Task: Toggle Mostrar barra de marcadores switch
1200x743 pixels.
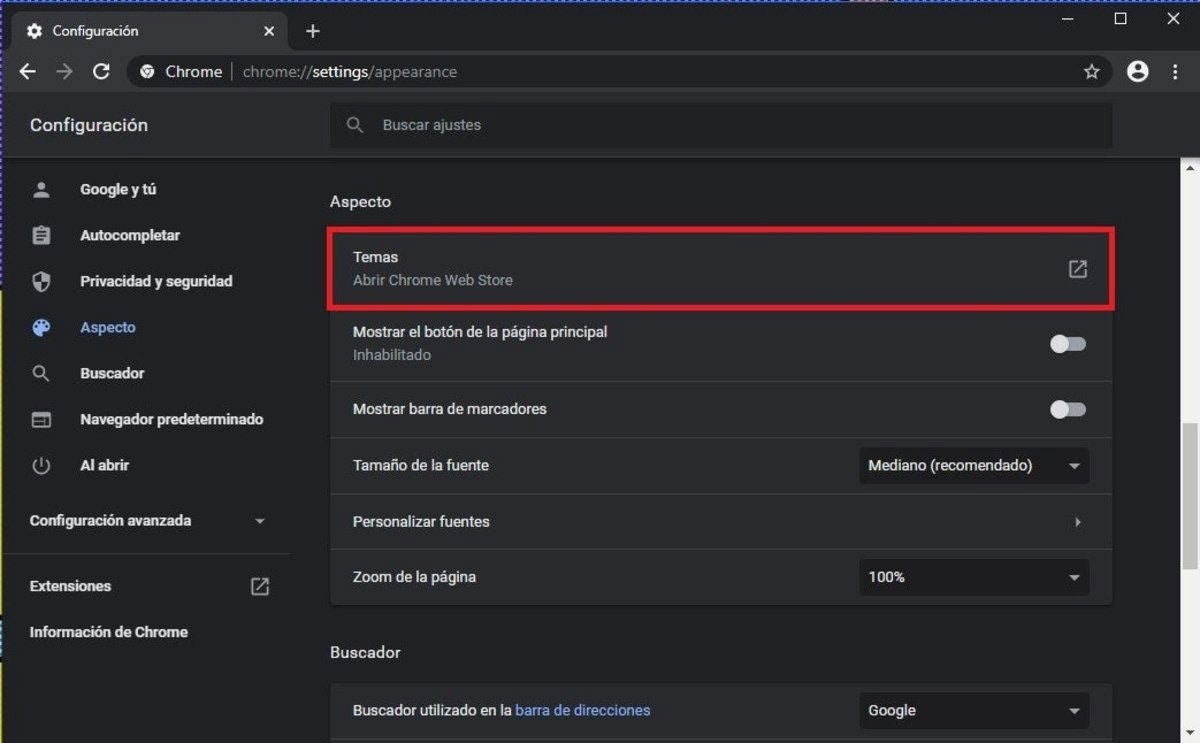Action: (1067, 409)
